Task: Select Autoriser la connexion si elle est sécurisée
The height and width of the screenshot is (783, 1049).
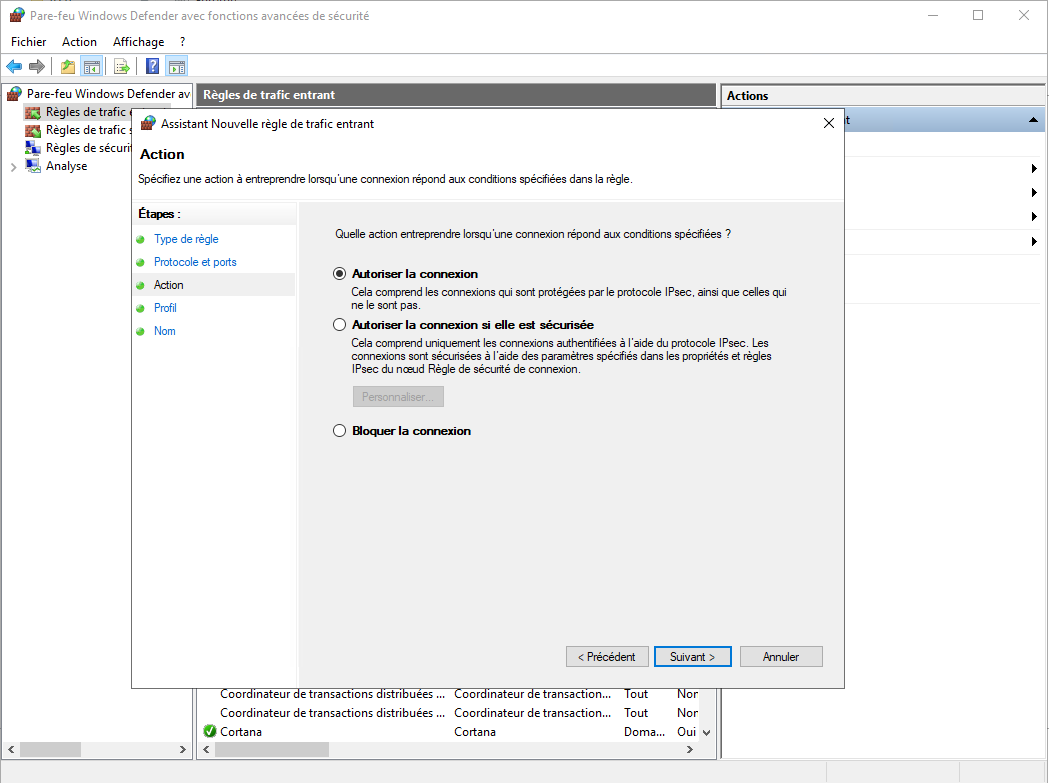Action: point(340,325)
